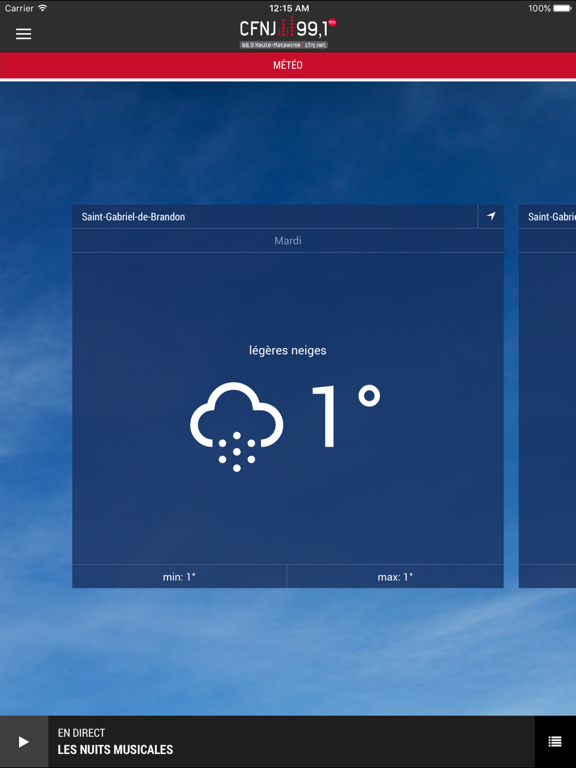Select the MÉTÉO tab header
This screenshot has height=768, width=576.
pyautogui.click(x=288, y=65)
